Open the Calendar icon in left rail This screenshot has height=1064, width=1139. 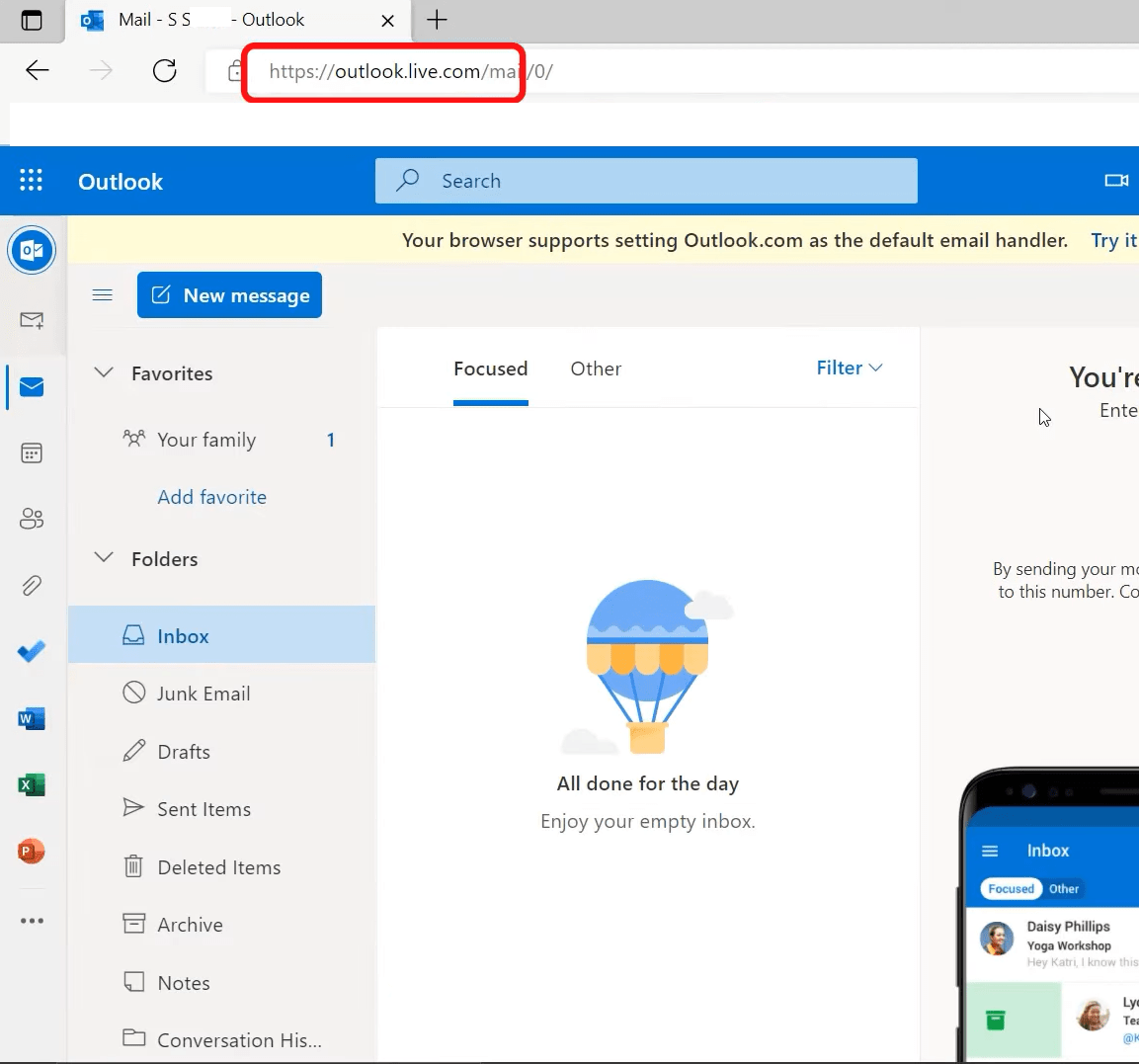[x=32, y=453]
